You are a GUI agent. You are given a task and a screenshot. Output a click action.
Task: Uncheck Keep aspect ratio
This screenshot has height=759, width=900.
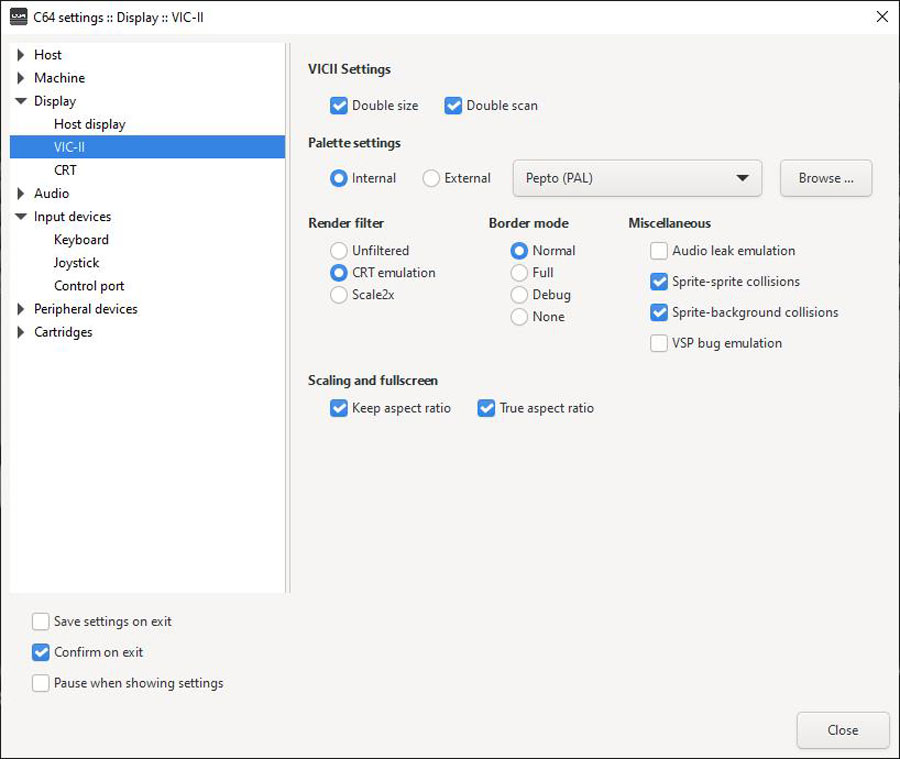click(339, 408)
